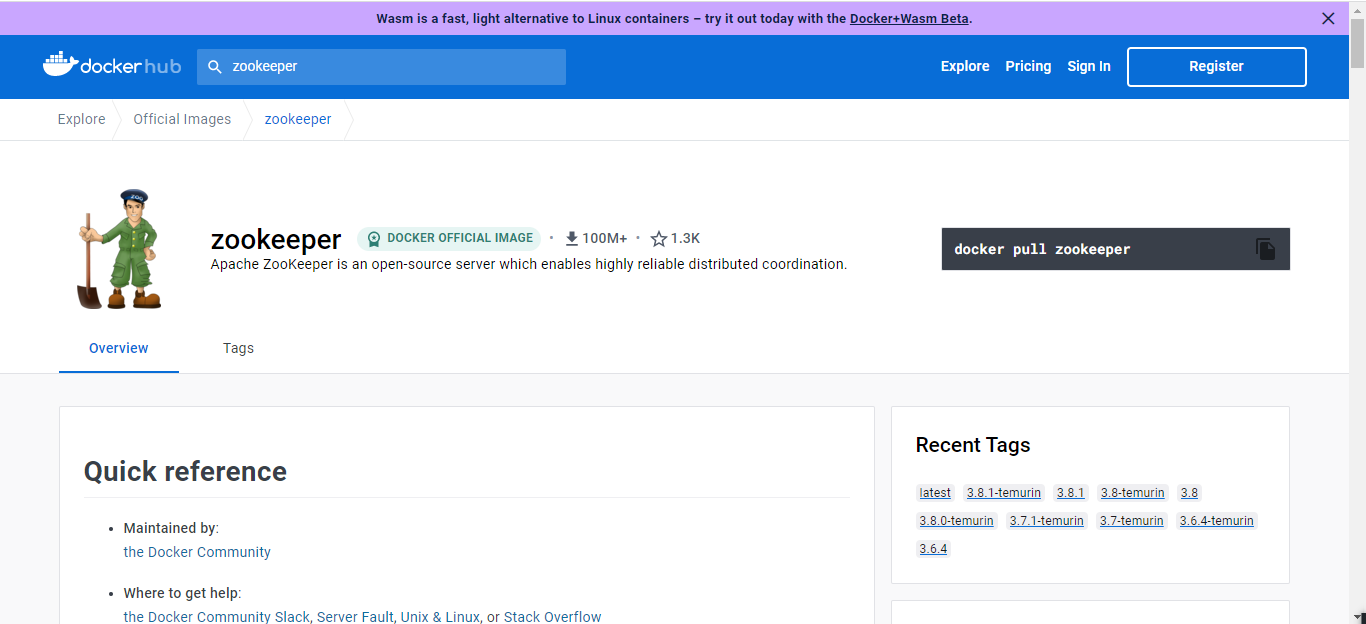Viewport: 1366px width, 624px height.
Task: Click the Sign In link
Action: (x=1088, y=66)
